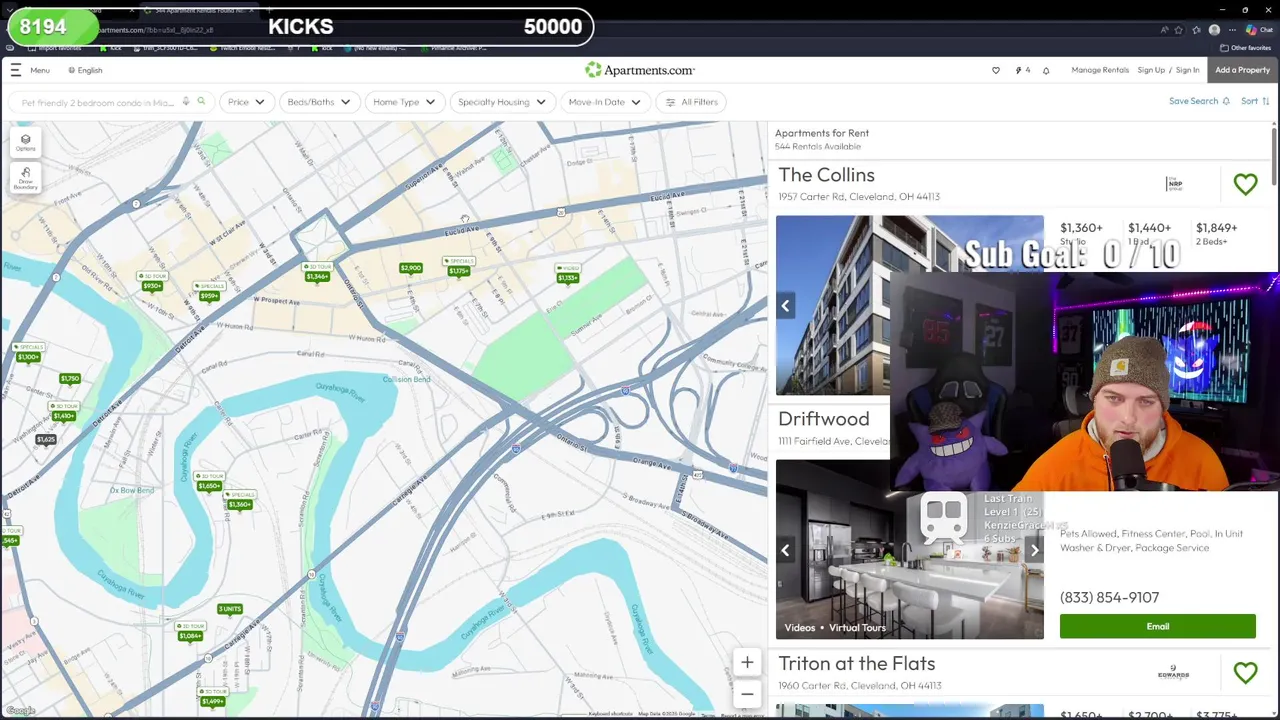Select the $1,625 map marker

(46, 439)
